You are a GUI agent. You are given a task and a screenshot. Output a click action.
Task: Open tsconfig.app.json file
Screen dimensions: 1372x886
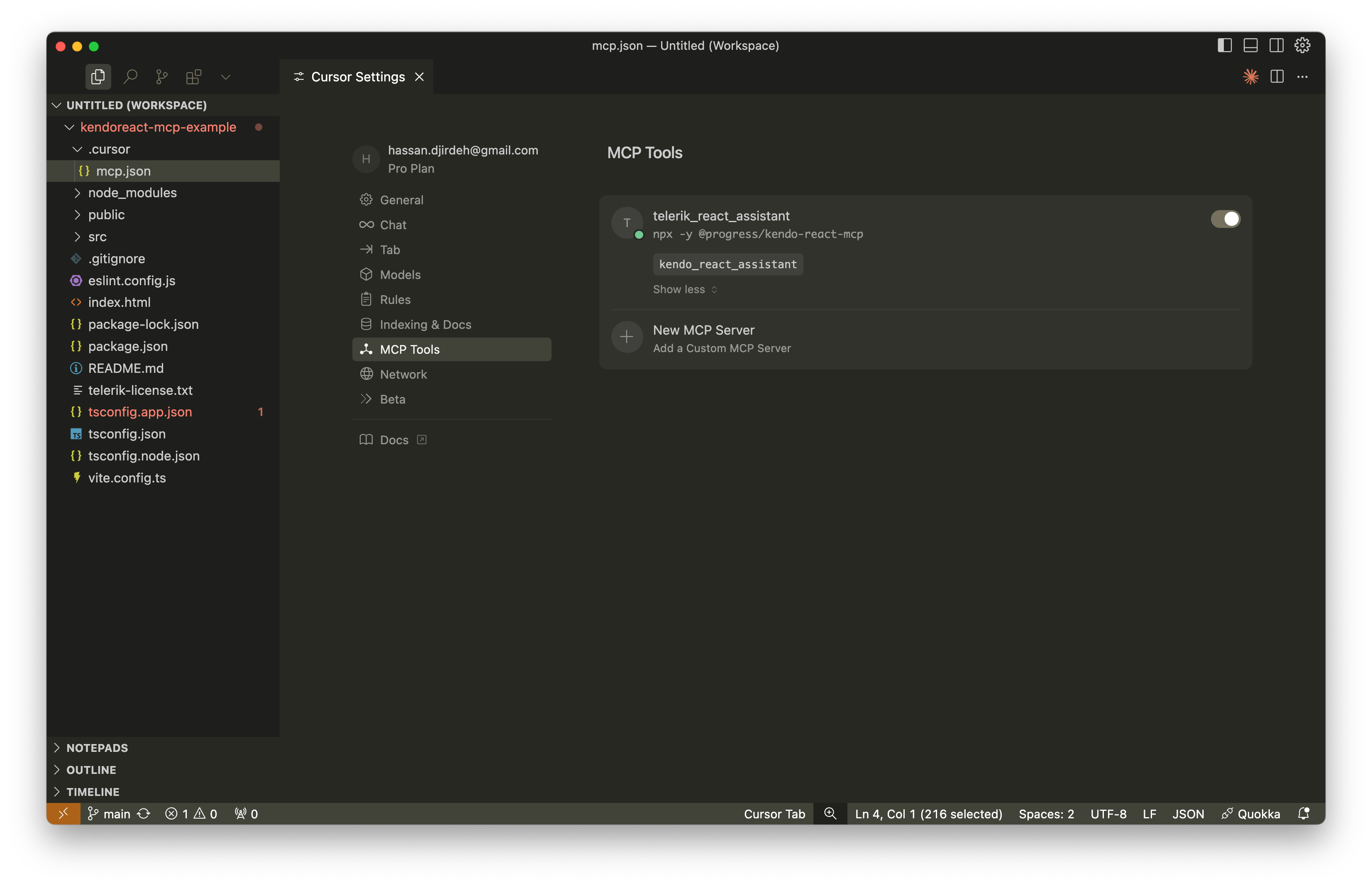tap(163, 412)
